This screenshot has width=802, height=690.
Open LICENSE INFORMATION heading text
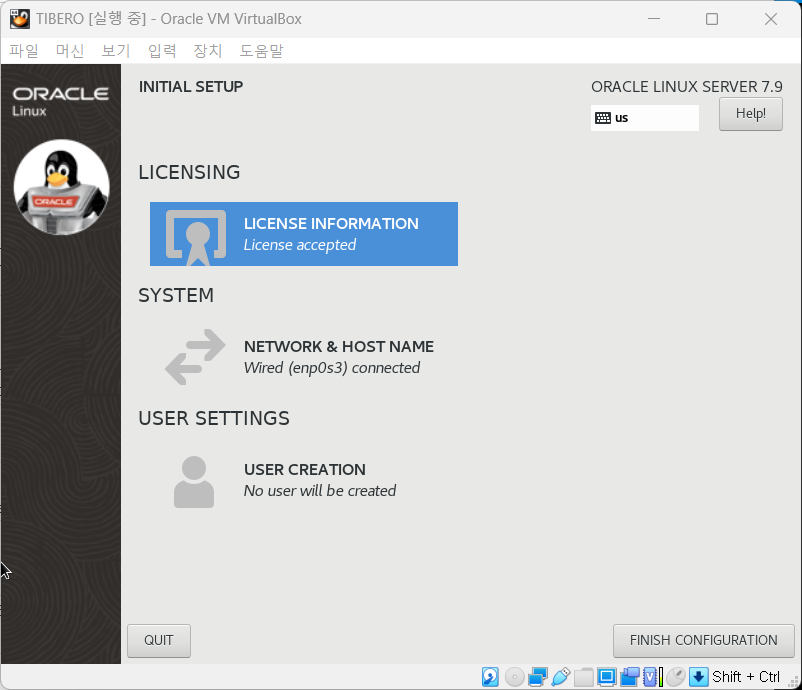331,224
